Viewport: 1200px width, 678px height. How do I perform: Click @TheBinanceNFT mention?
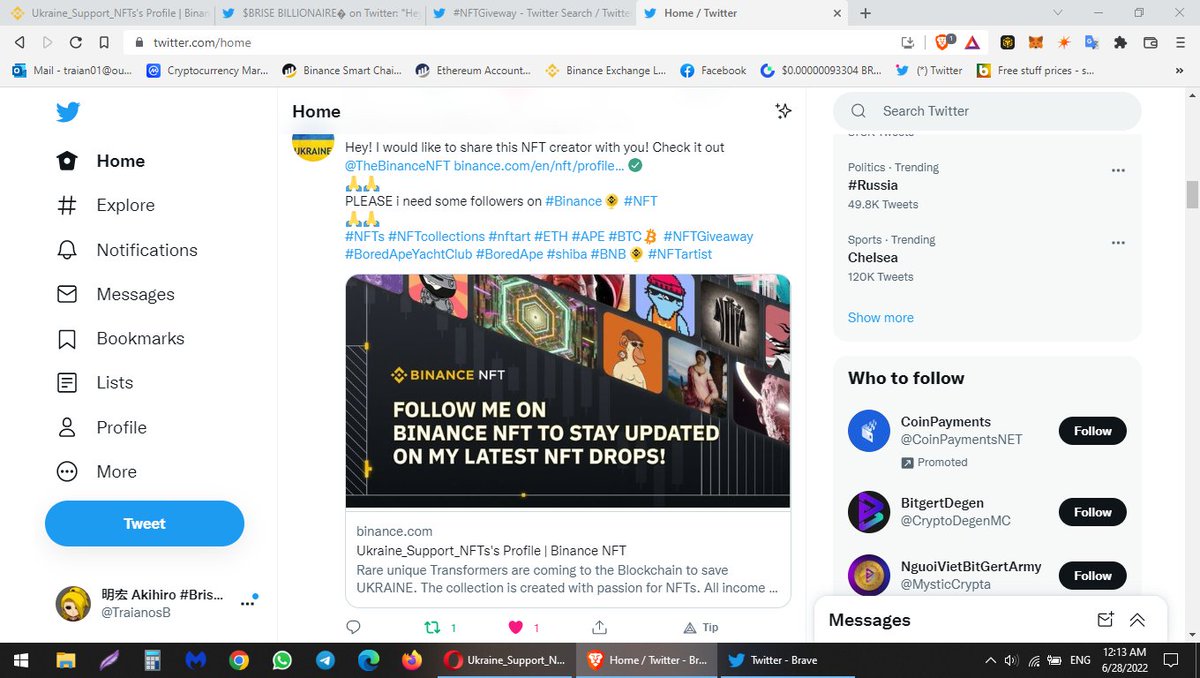(397, 165)
